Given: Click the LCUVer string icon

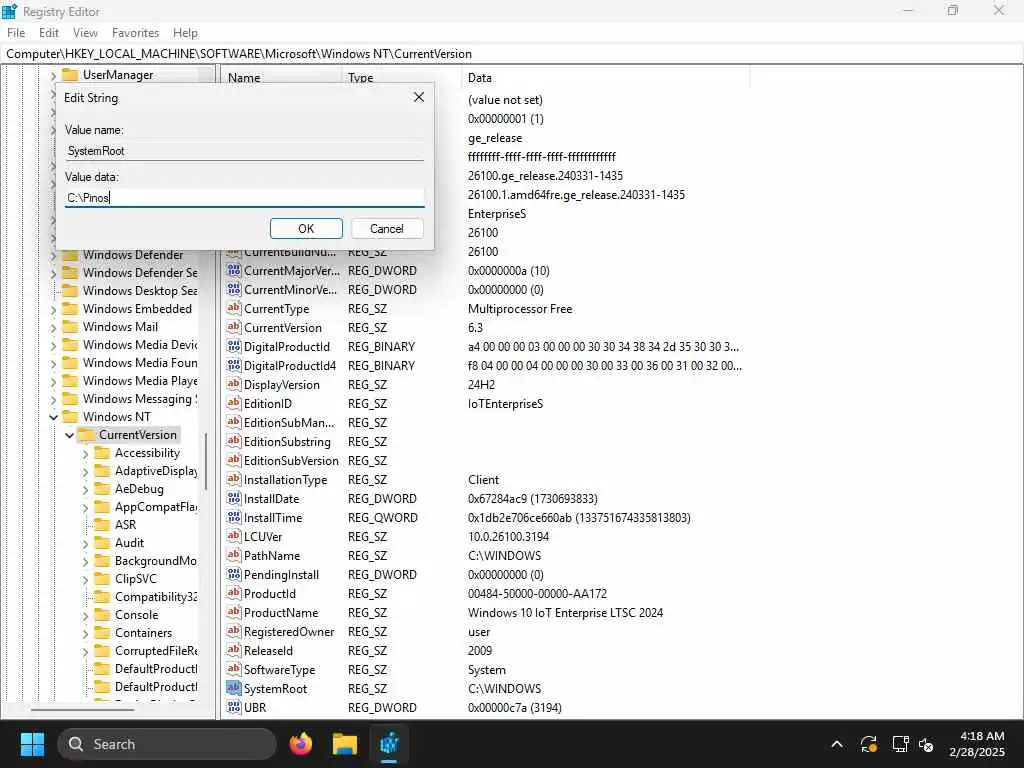Looking at the screenshot, I should pyautogui.click(x=234, y=536).
